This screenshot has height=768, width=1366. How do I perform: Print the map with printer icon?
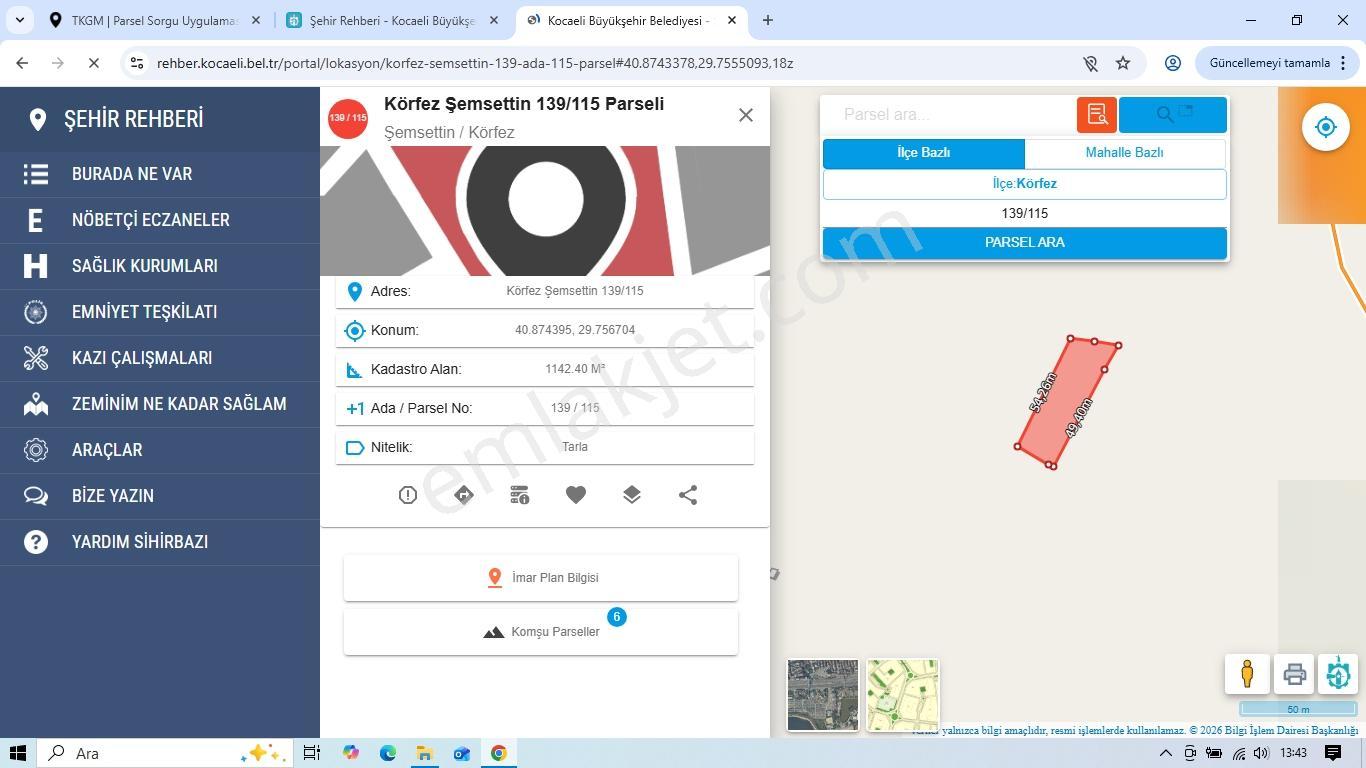(x=1294, y=674)
